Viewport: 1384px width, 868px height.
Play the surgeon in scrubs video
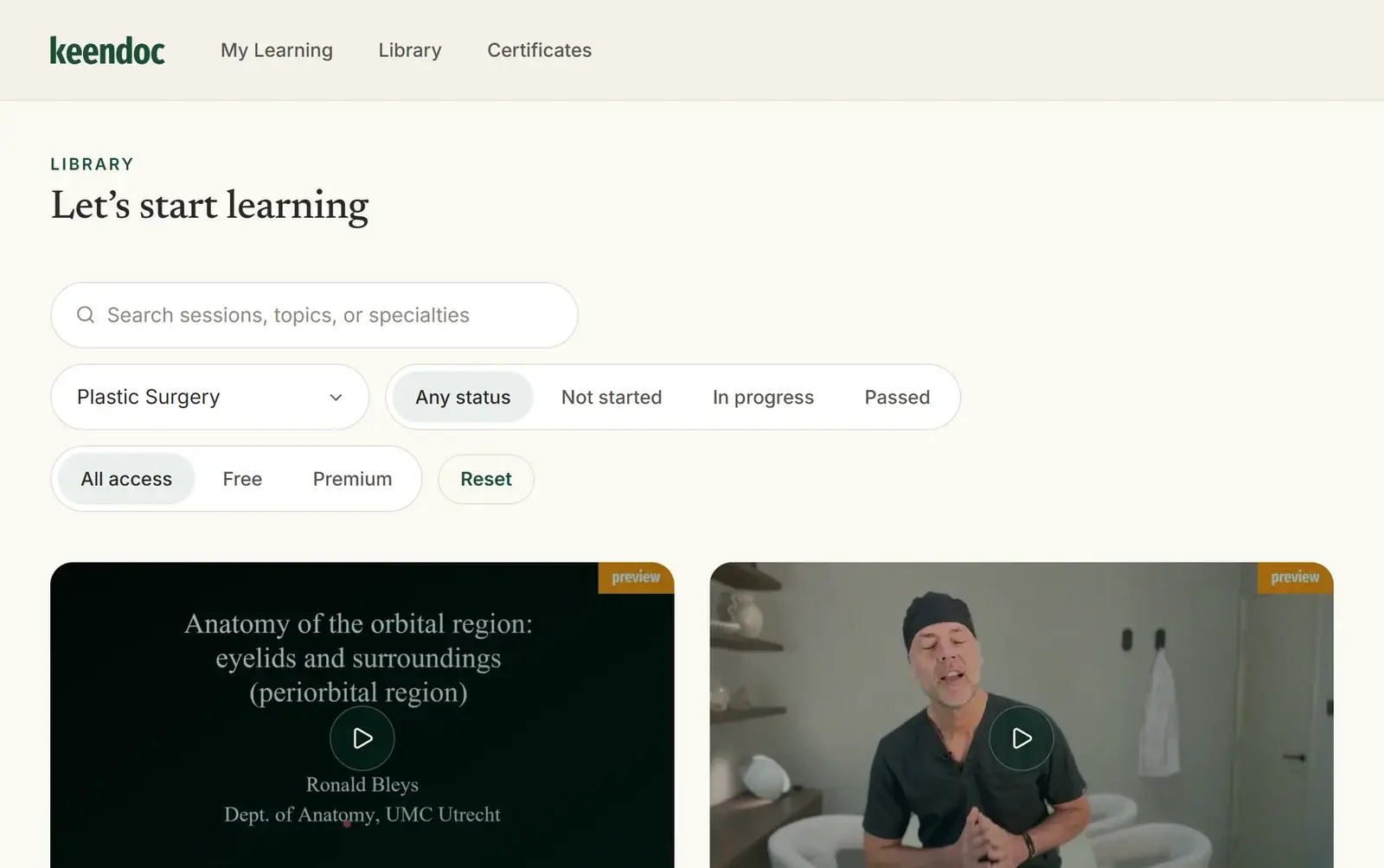pos(1022,738)
